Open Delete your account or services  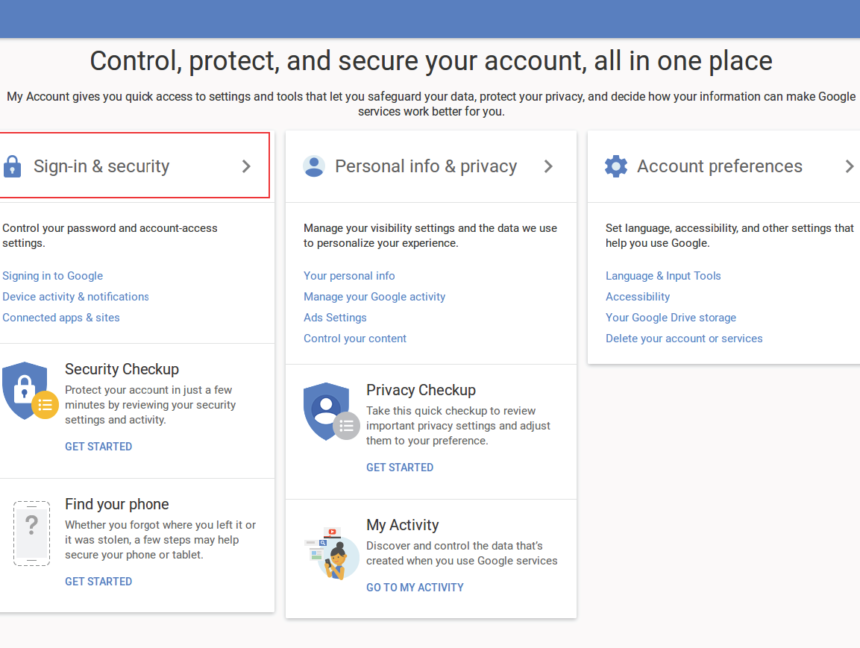(683, 338)
